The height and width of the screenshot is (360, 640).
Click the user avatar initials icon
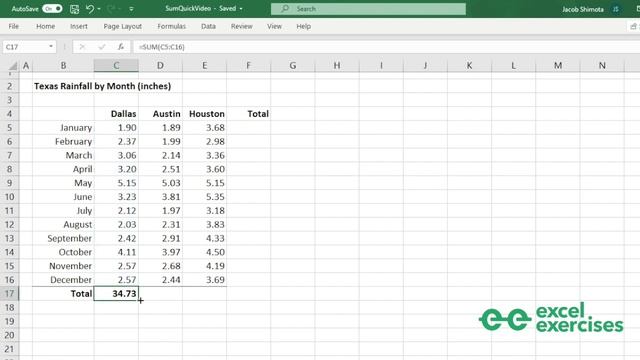click(616, 9)
